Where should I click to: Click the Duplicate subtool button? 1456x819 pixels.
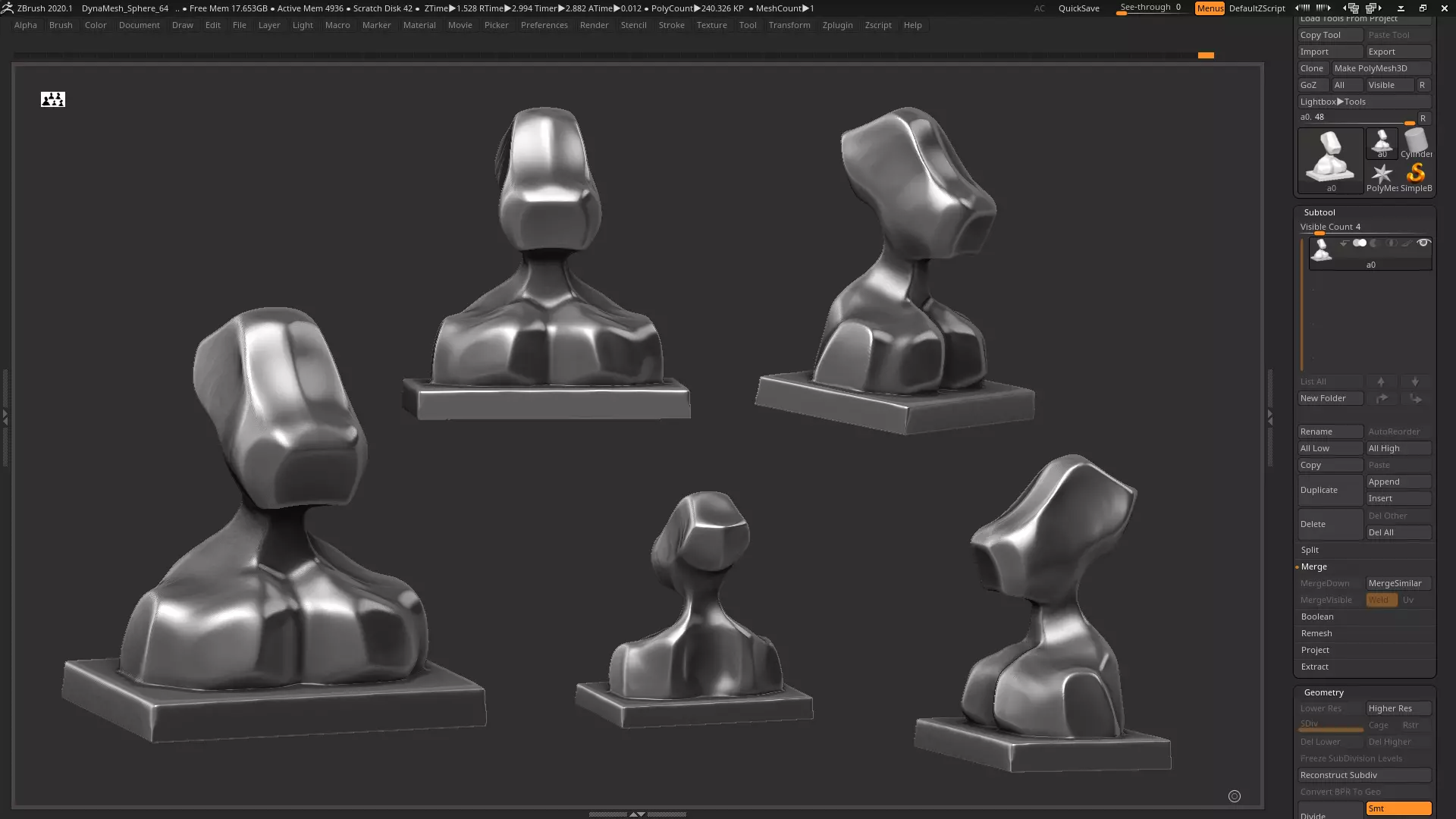[1330, 490]
